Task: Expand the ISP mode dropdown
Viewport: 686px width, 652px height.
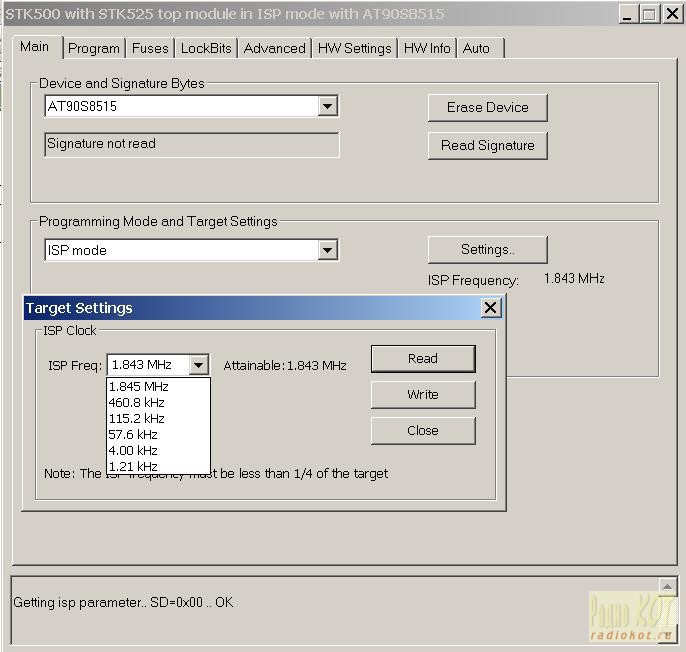Action: (328, 250)
